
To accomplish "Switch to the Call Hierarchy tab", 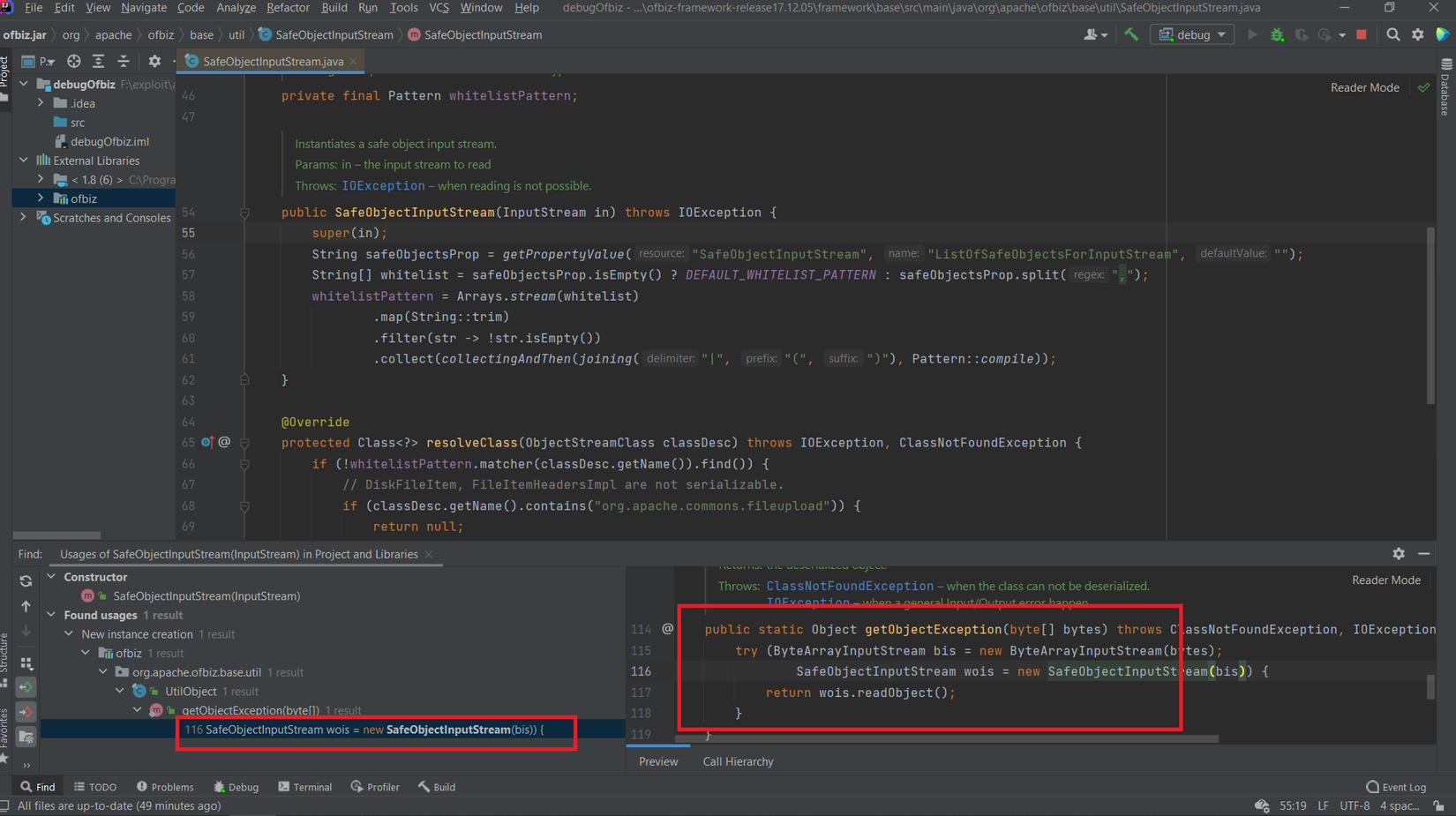I will tap(738, 761).
